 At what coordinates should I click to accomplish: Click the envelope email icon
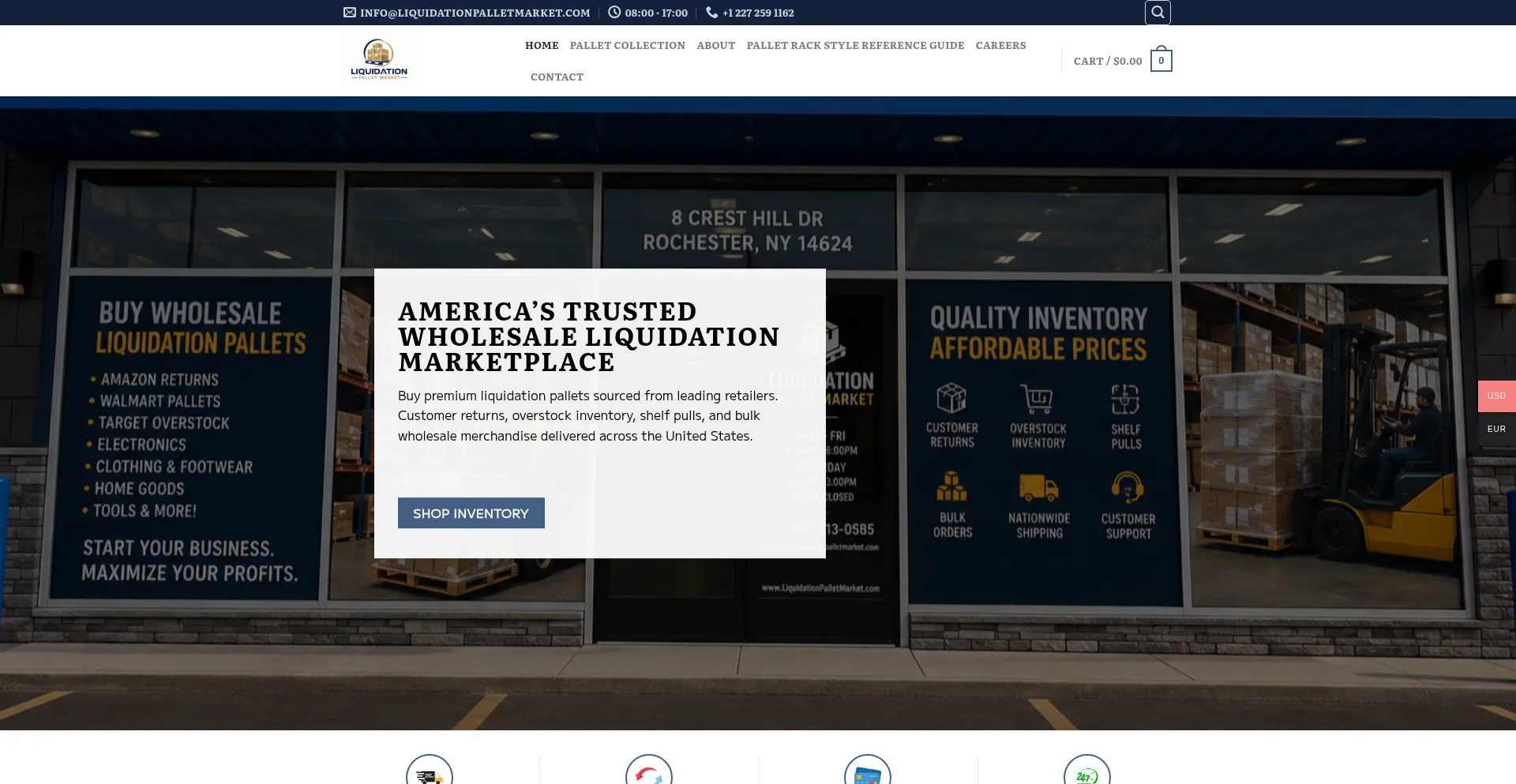tap(350, 13)
